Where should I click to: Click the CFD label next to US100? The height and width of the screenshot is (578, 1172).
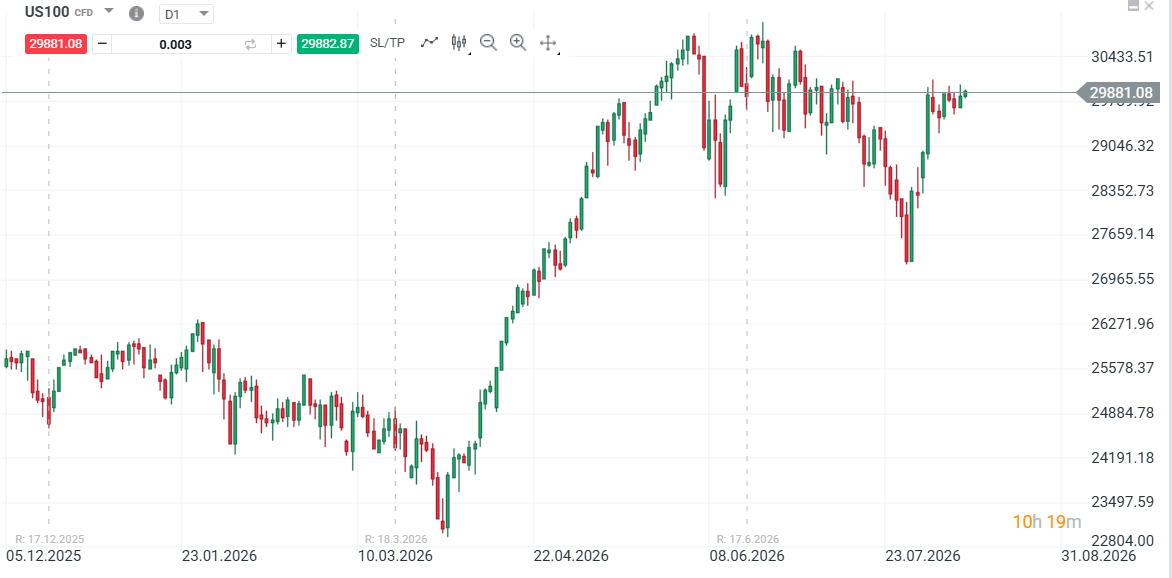84,13
